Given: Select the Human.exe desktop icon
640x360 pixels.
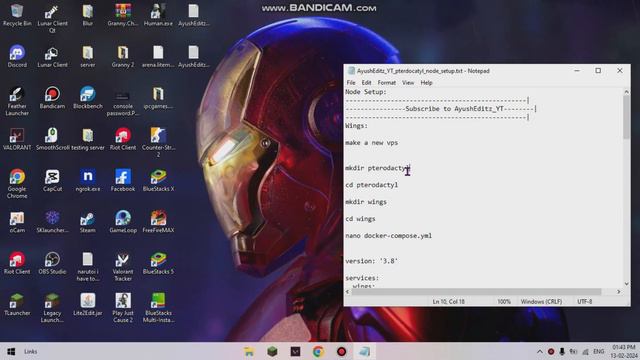Looking at the screenshot, I should tap(158, 16).
